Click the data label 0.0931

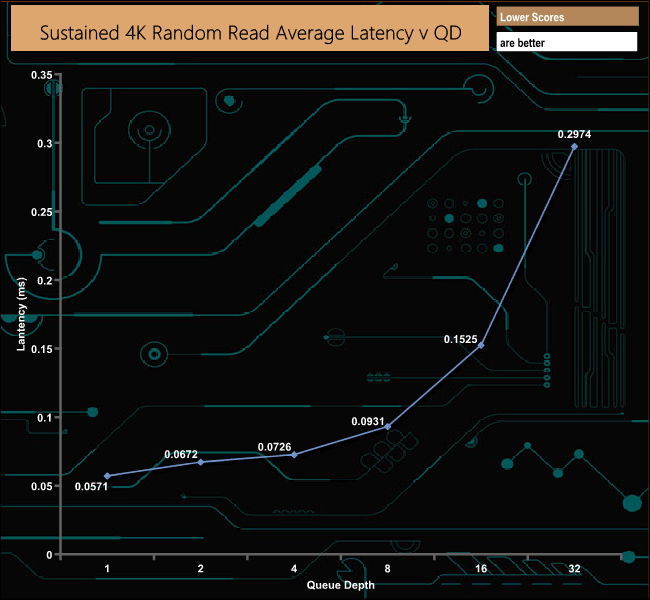click(x=368, y=422)
